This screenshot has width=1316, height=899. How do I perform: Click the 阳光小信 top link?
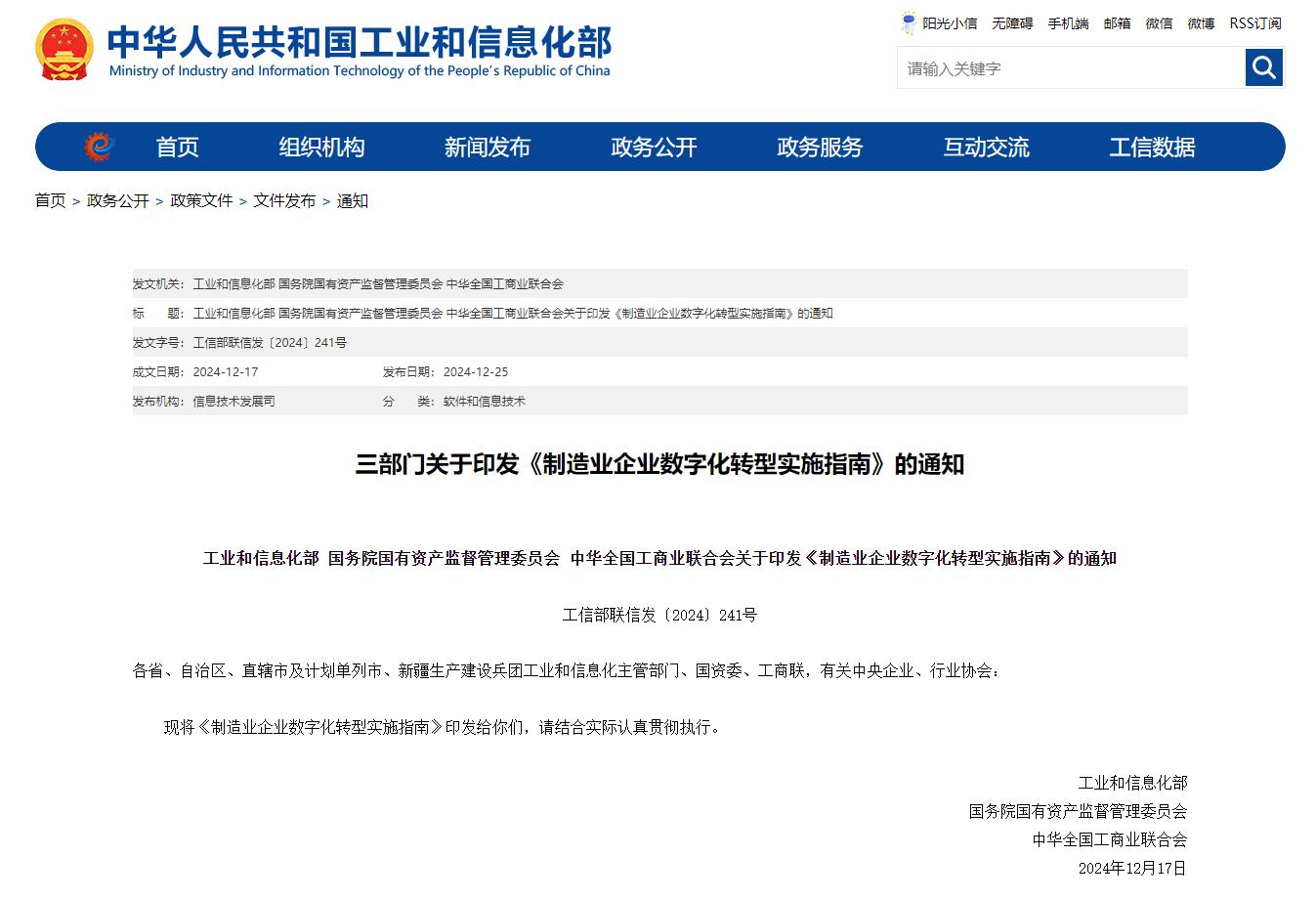point(950,23)
